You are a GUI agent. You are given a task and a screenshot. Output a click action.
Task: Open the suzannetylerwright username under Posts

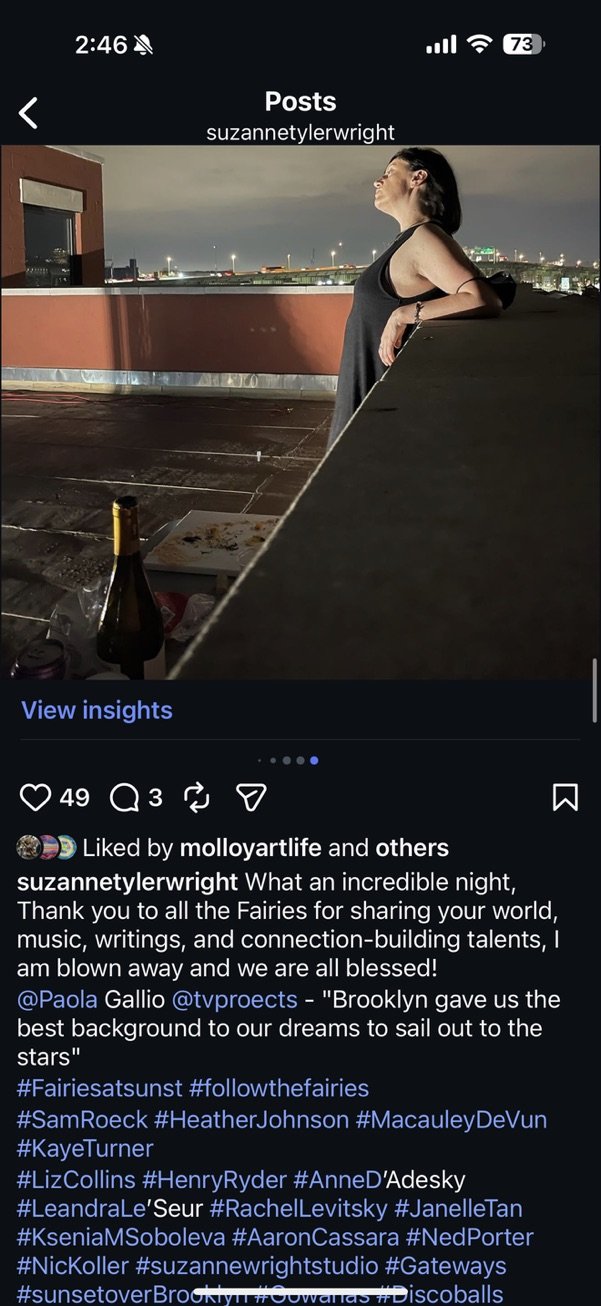[x=300, y=132]
